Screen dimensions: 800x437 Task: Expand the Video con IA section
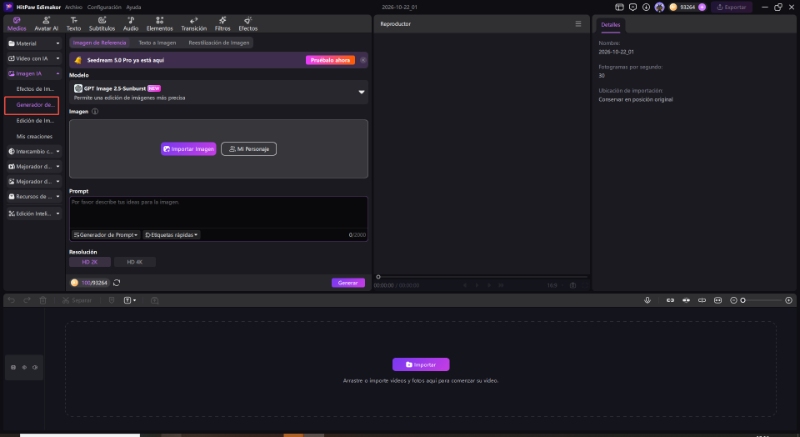point(34,59)
